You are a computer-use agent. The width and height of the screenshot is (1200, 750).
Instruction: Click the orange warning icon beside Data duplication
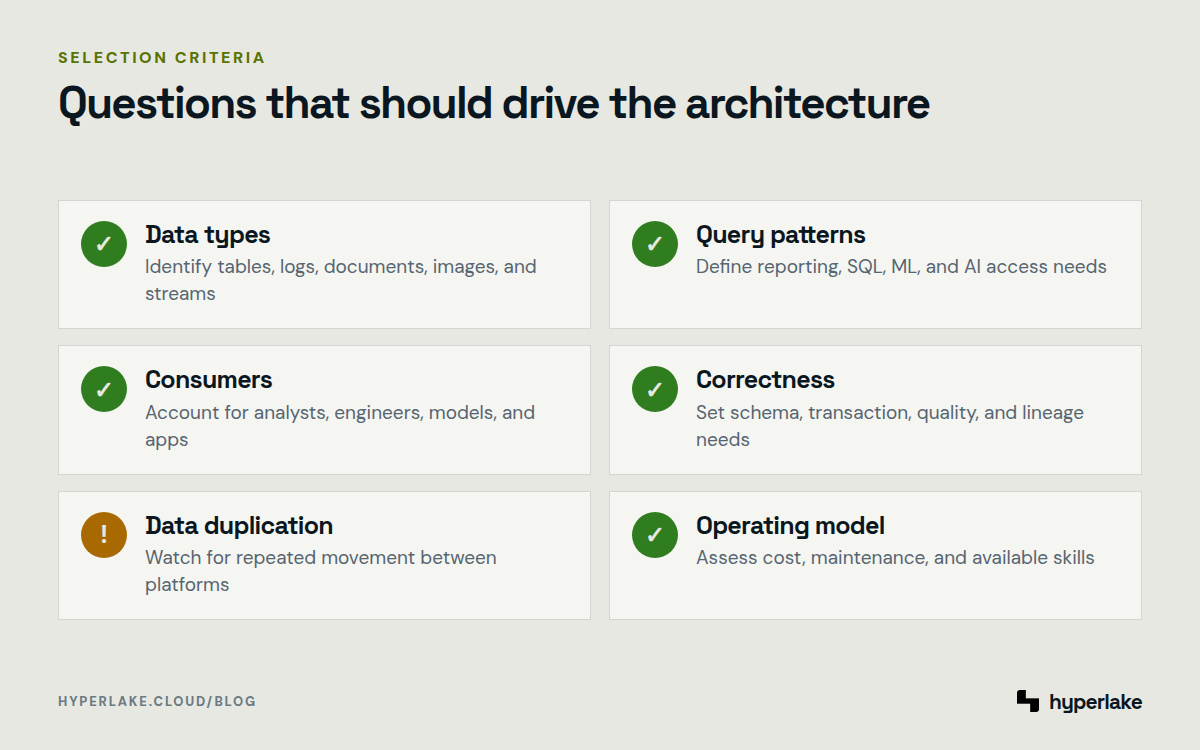(104, 535)
